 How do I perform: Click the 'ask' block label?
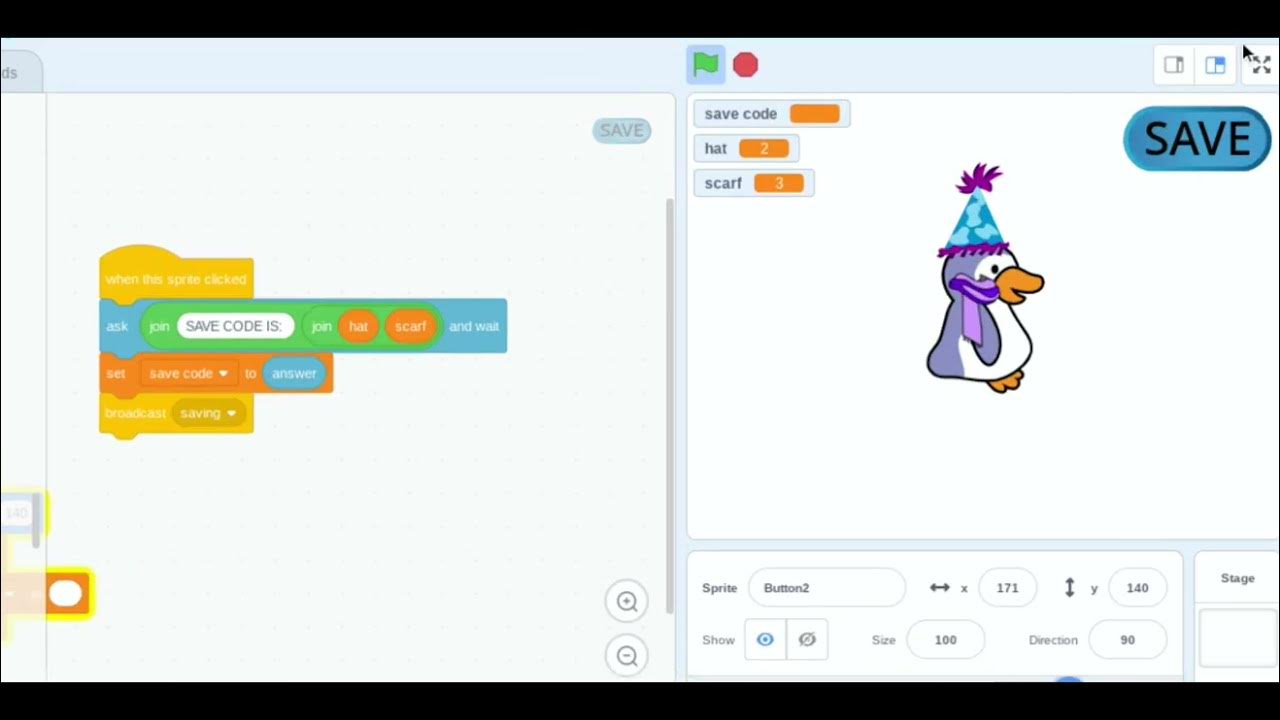pyautogui.click(x=117, y=326)
